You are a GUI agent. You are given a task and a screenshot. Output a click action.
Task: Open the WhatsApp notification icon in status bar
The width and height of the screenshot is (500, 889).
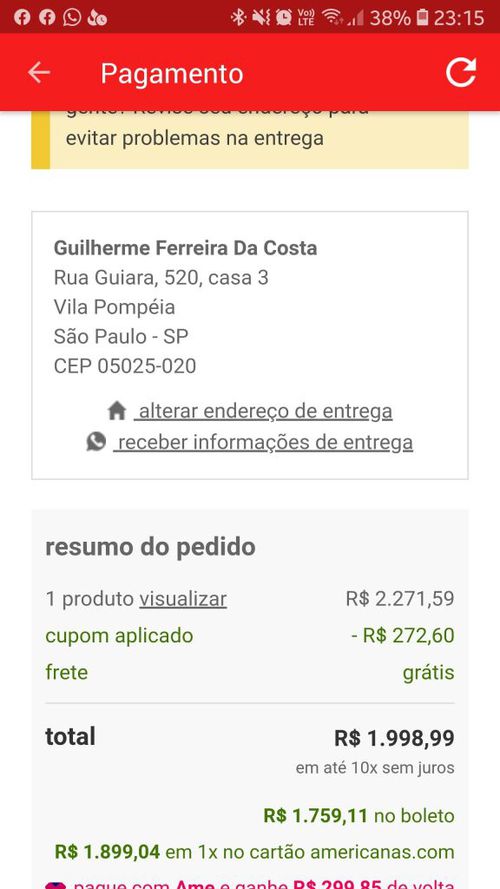tap(72, 18)
